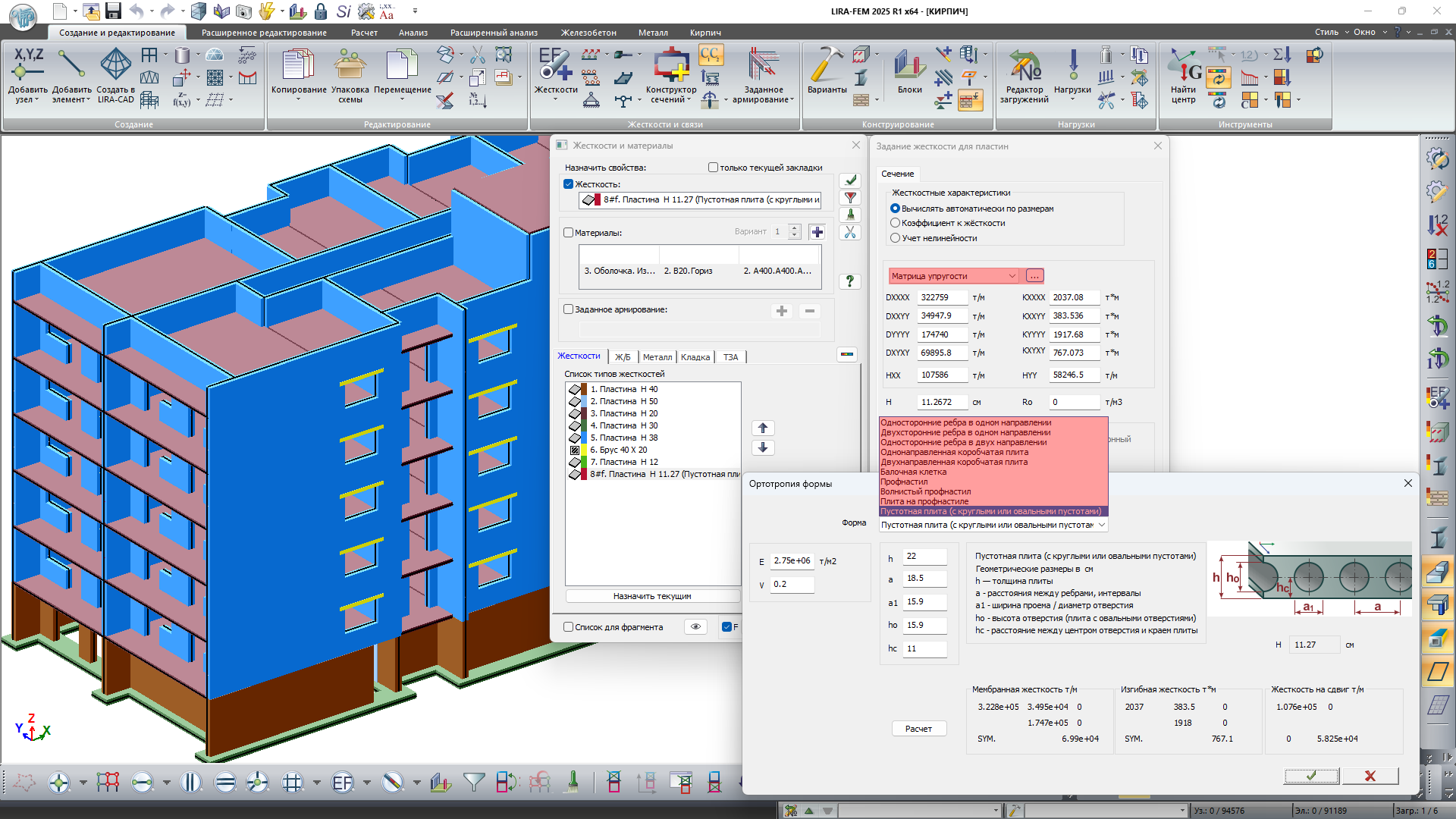
Task: Enable the Материалы checkbox
Action: (569, 233)
